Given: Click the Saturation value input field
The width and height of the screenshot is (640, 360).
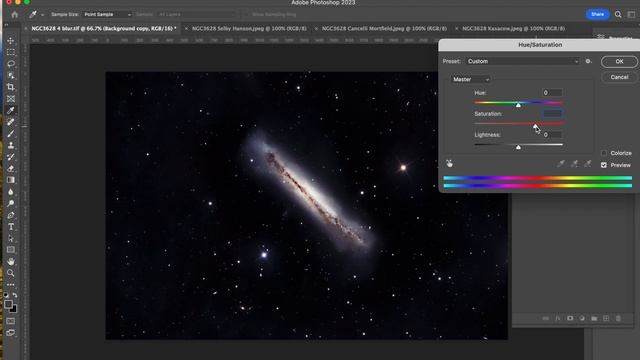Looking at the screenshot, I should point(552,113).
